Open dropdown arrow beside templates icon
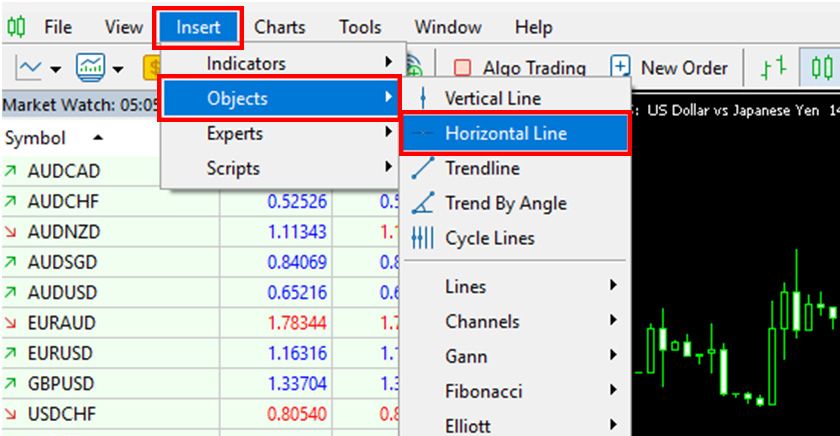 118,69
